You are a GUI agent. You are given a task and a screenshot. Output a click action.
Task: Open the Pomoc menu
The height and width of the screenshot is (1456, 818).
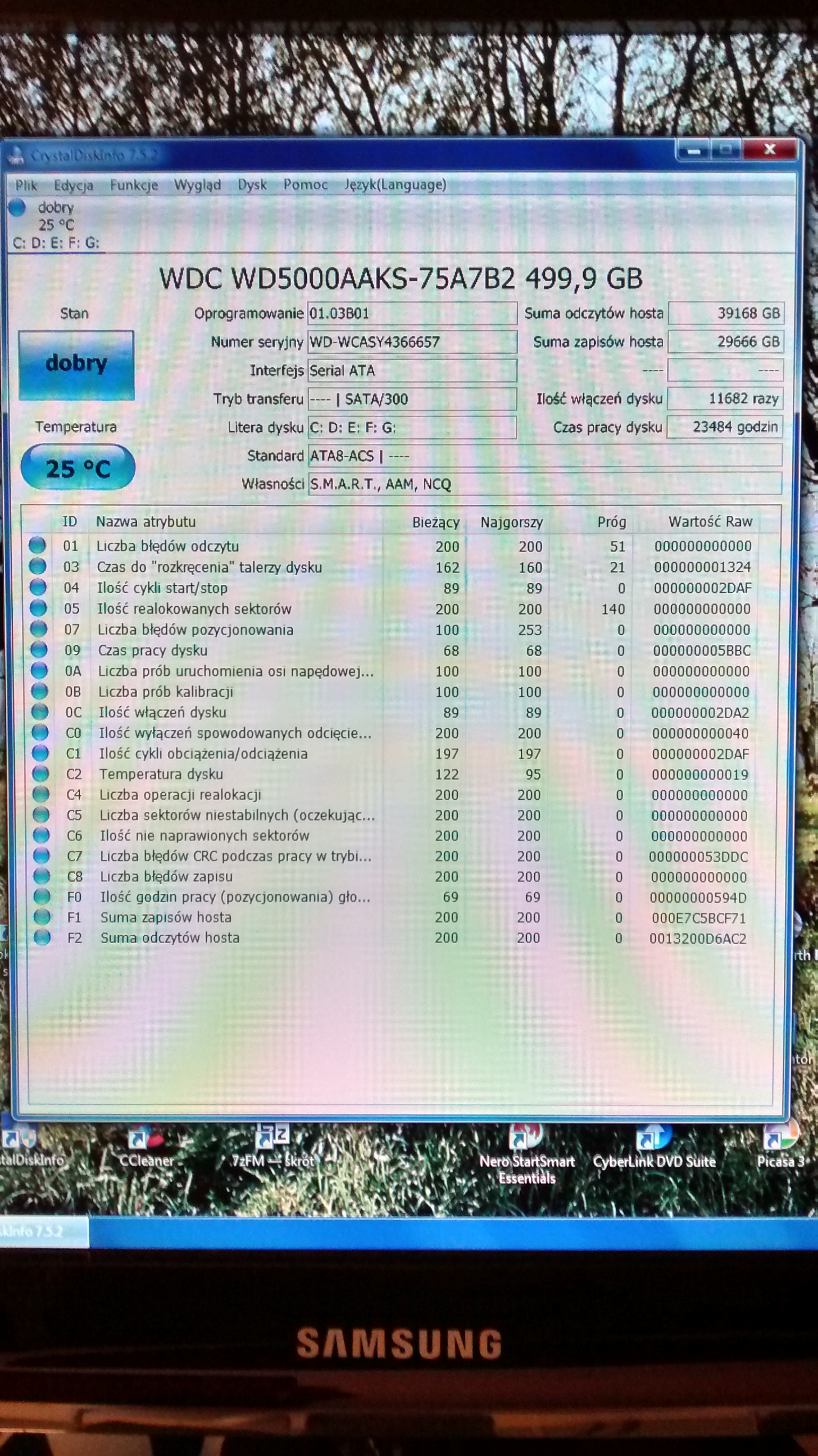pos(305,185)
